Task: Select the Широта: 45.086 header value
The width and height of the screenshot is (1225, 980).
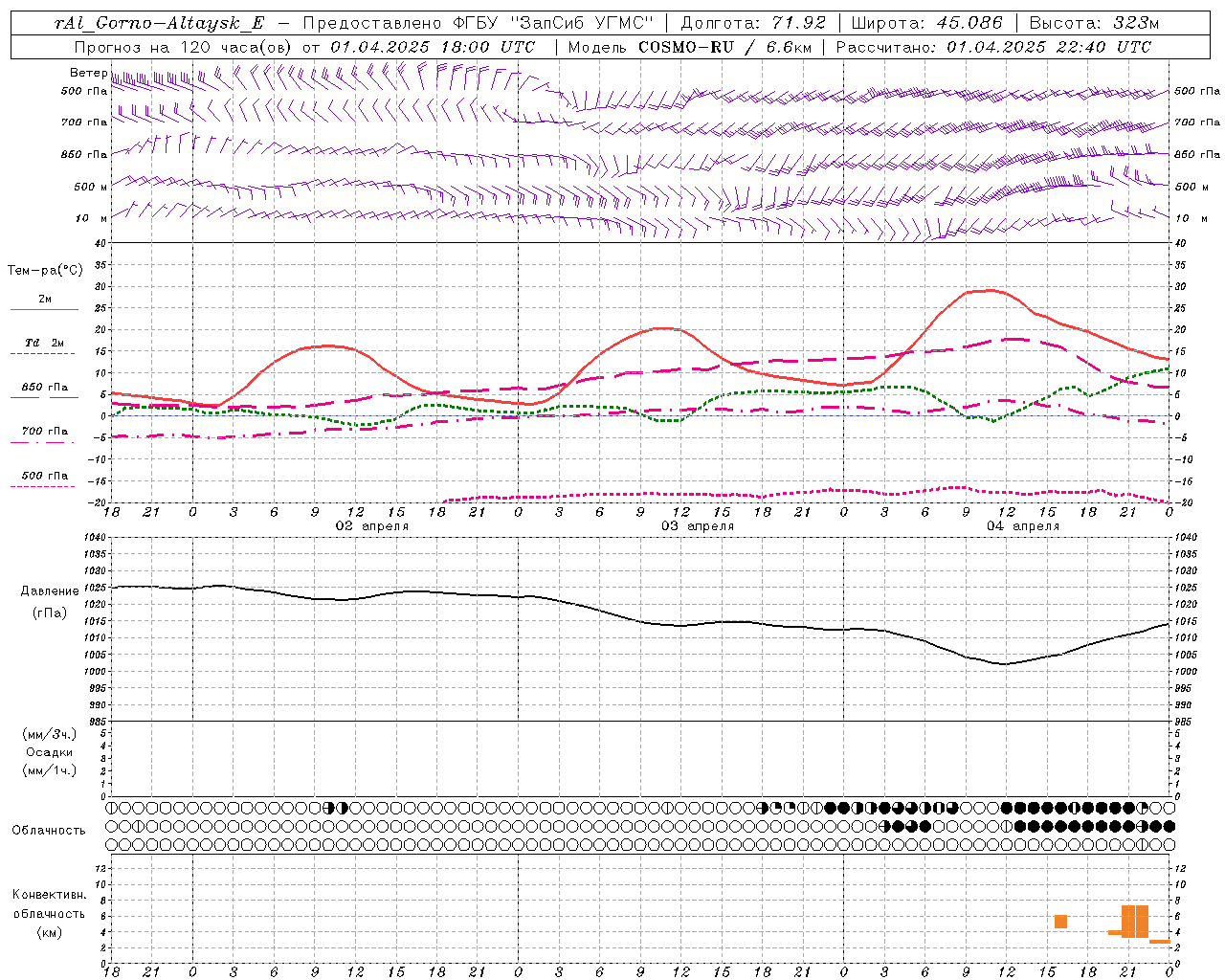Action: [926, 23]
